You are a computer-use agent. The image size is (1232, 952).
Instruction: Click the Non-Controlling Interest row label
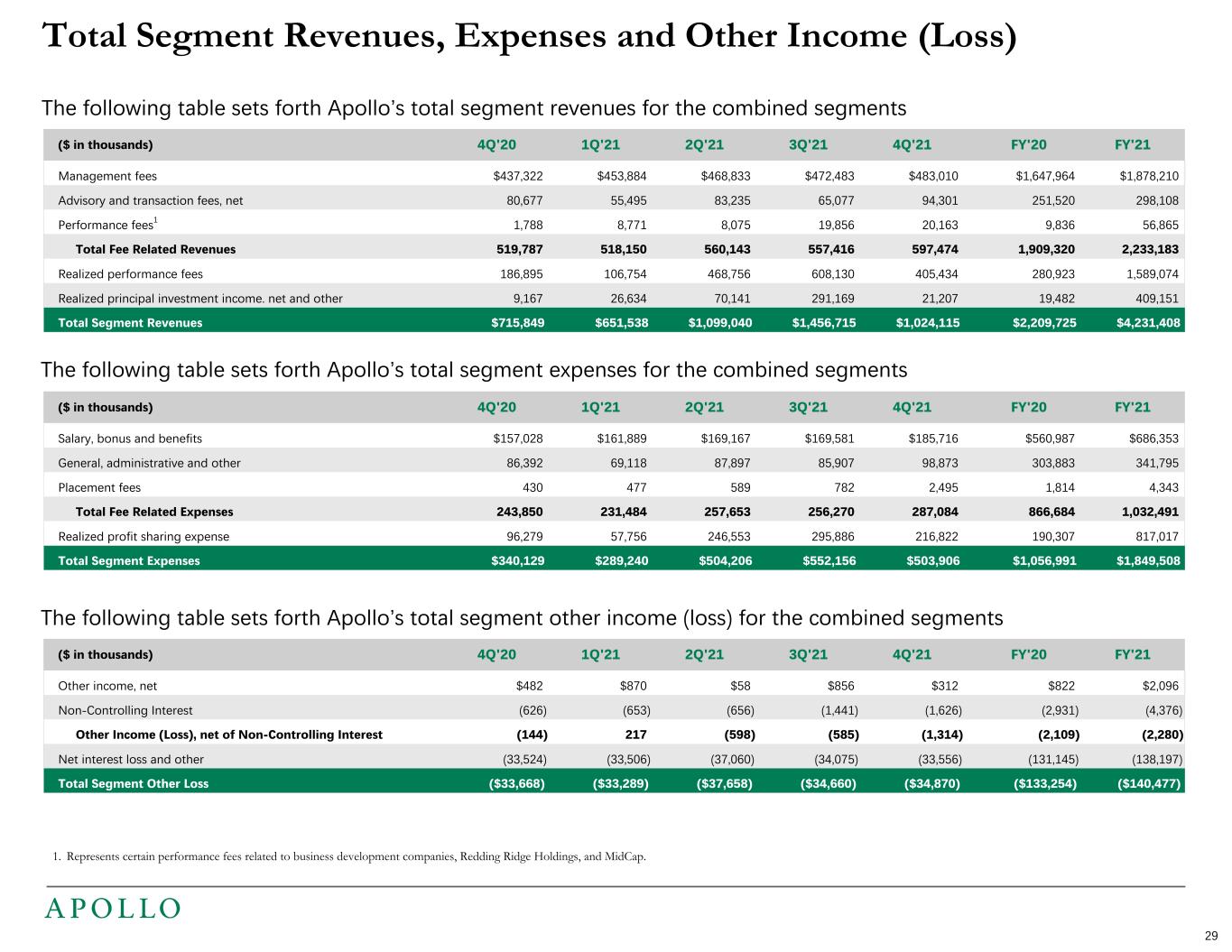(x=125, y=710)
